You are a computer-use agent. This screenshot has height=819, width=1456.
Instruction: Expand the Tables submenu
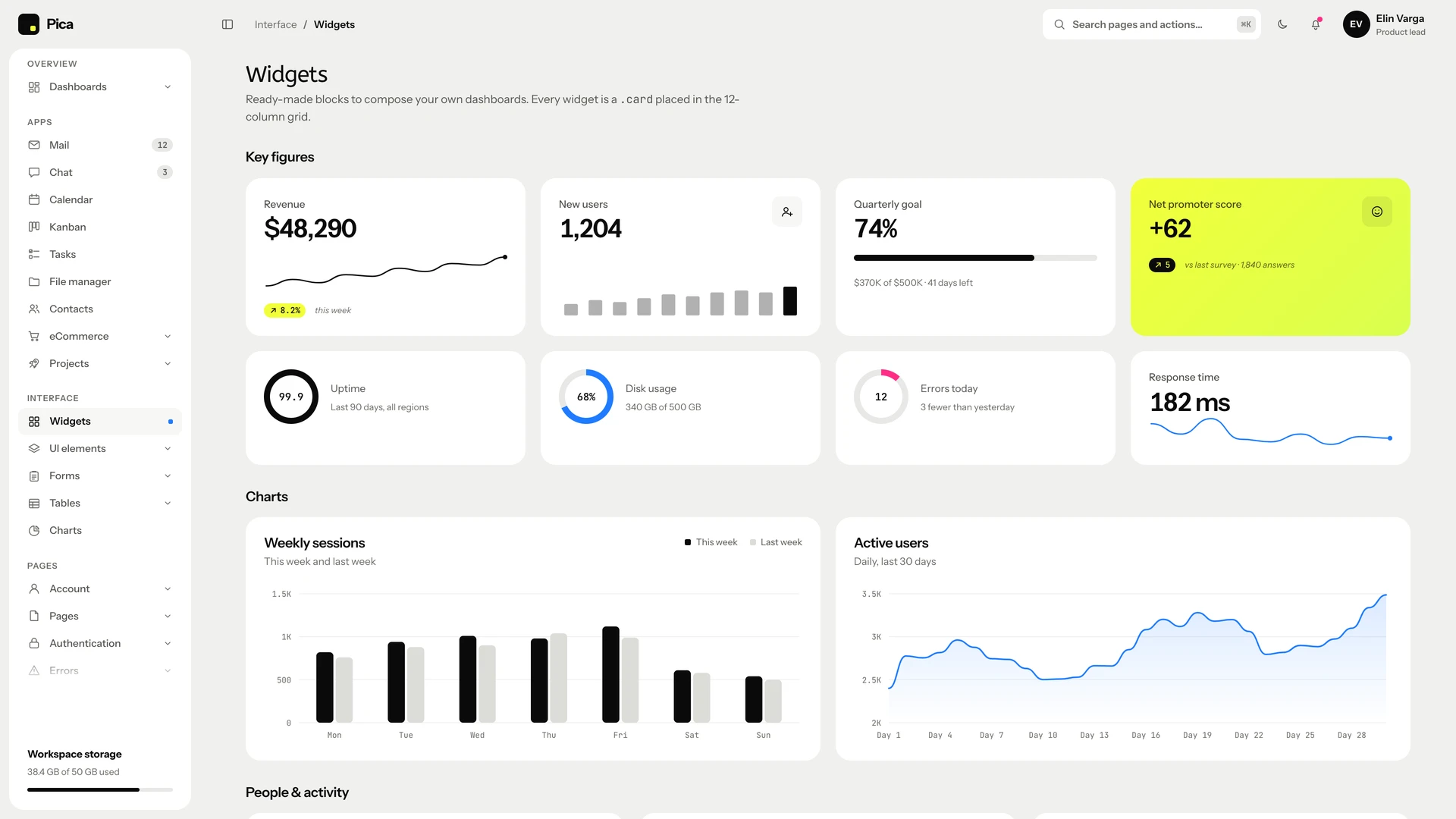click(100, 503)
